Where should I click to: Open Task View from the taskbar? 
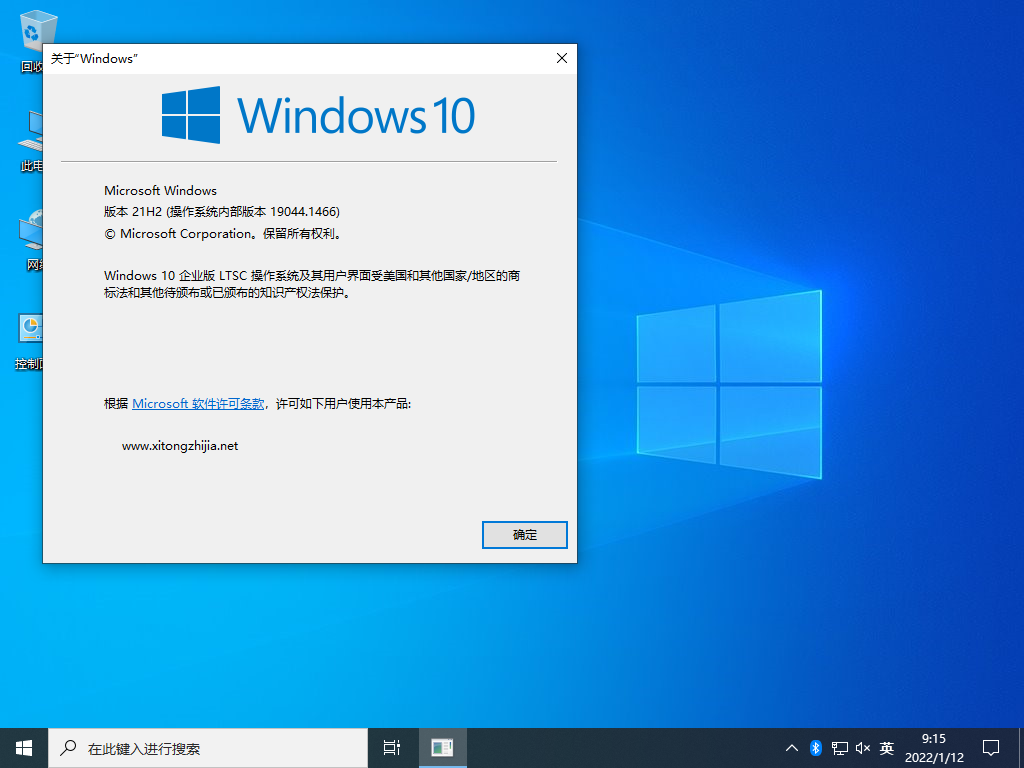tap(390, 747)
